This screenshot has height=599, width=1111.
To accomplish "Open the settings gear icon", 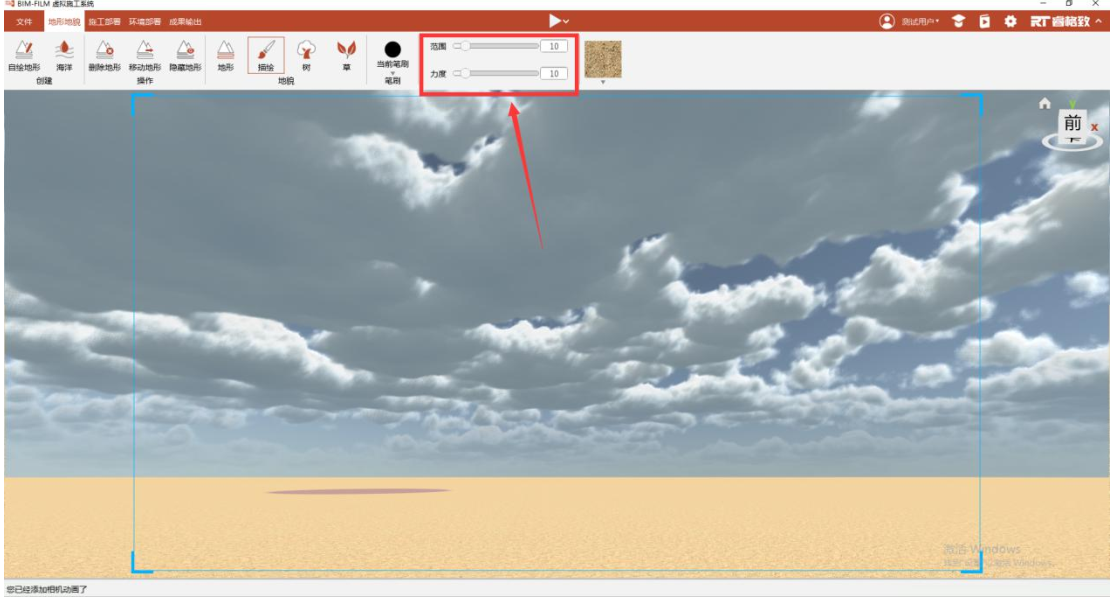I will coord(1010,21).
